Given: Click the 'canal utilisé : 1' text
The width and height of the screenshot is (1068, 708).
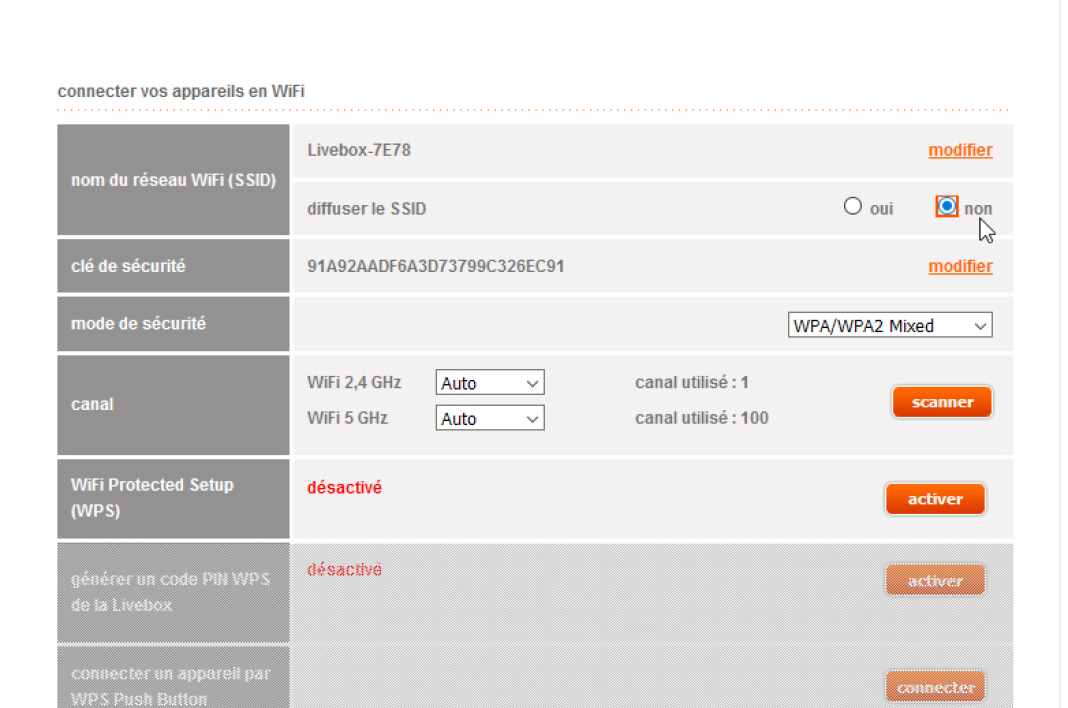Looking at the screenshot, I should (x=692, y=382).
